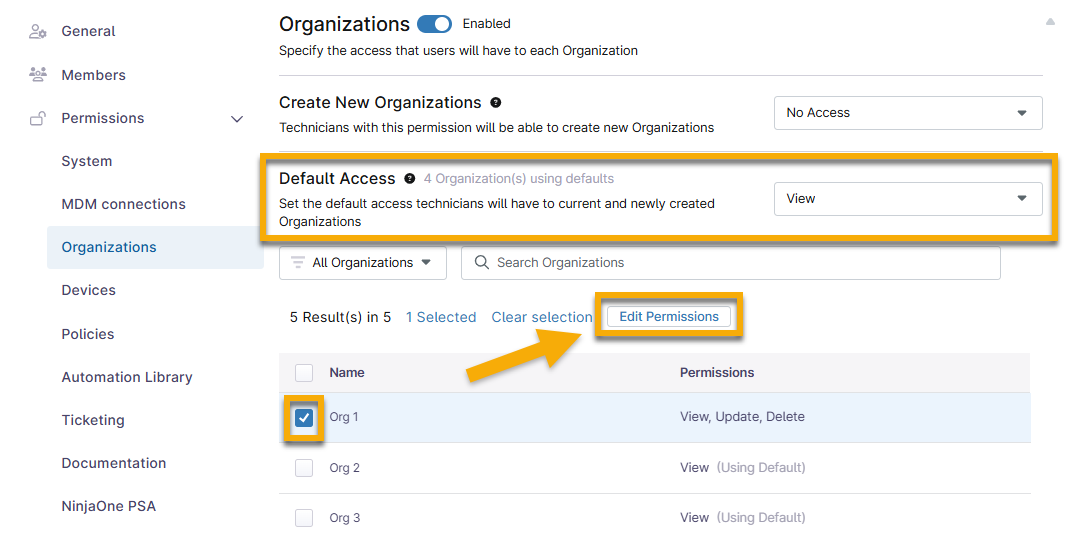The image size is (1072, 541).
Task: Click the General settings icon in sidebar
Action: coord(38,31)
